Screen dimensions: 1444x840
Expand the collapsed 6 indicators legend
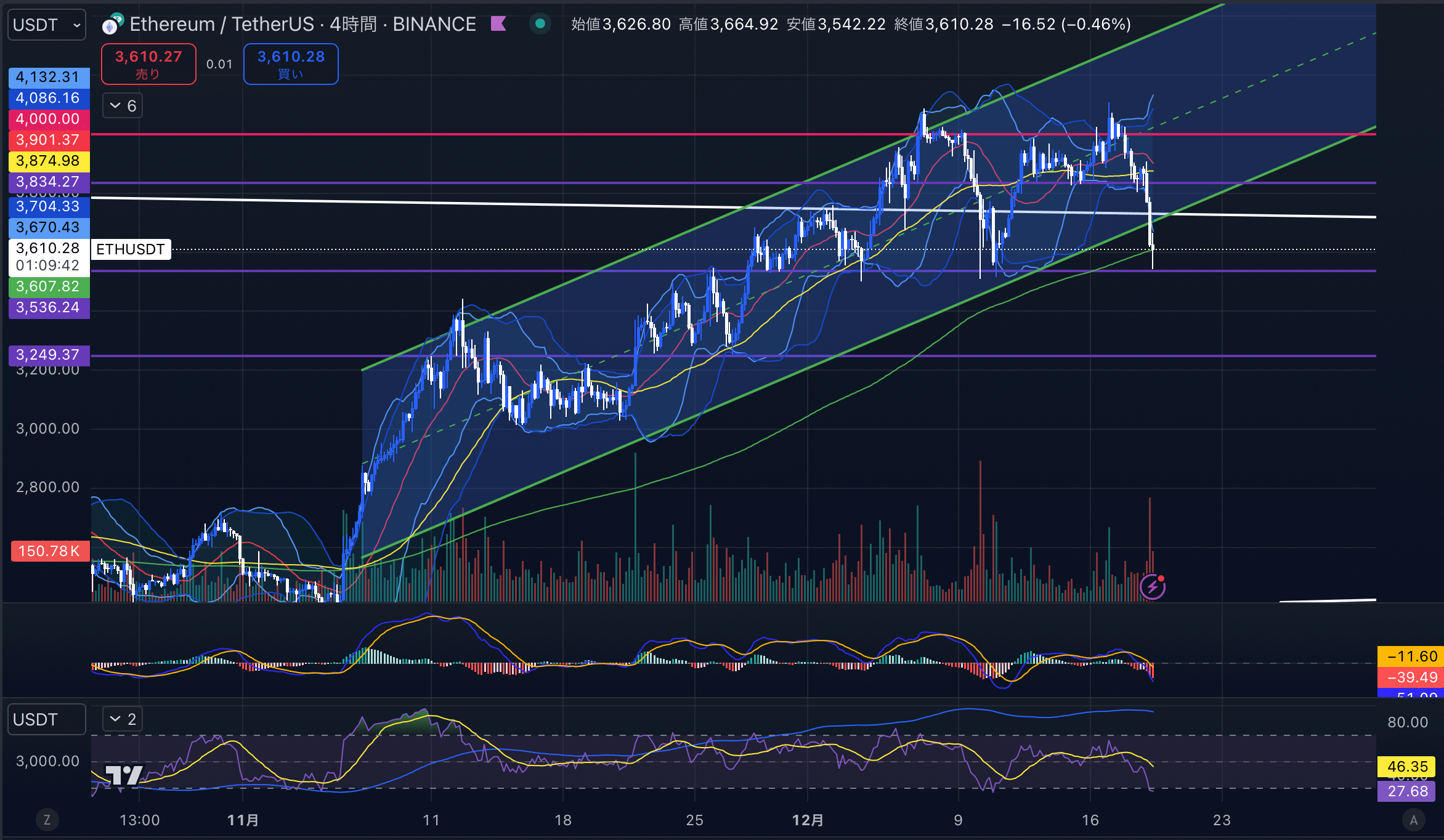point(123,106)
